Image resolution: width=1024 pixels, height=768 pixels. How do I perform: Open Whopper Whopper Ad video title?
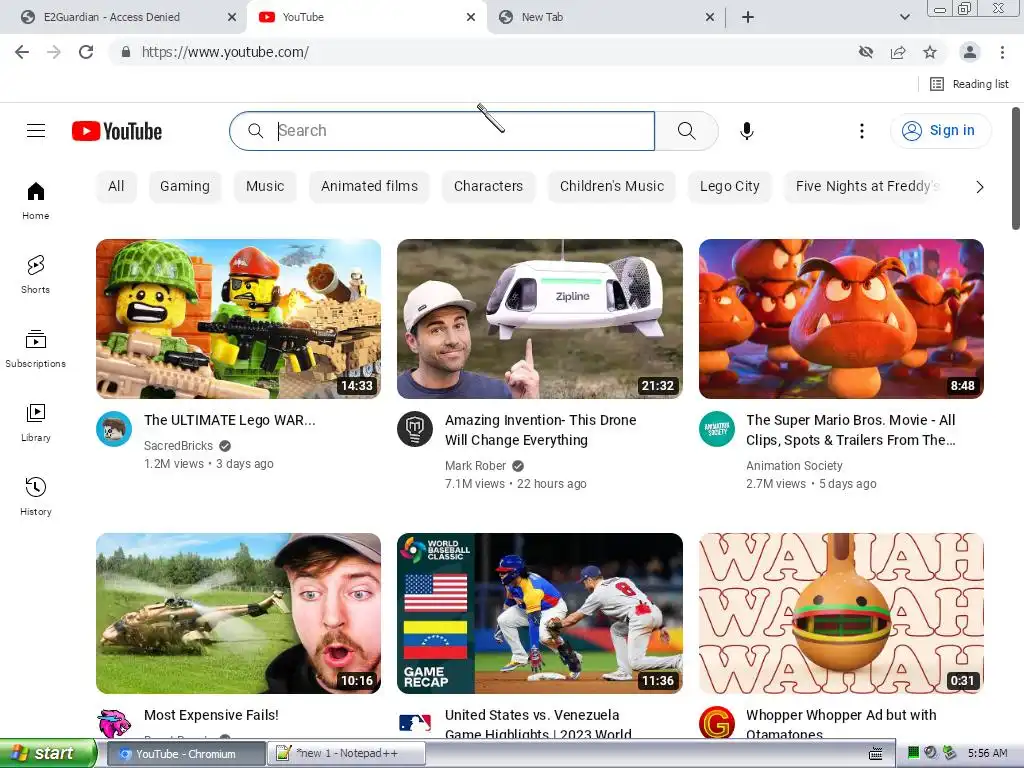[841, 723]
